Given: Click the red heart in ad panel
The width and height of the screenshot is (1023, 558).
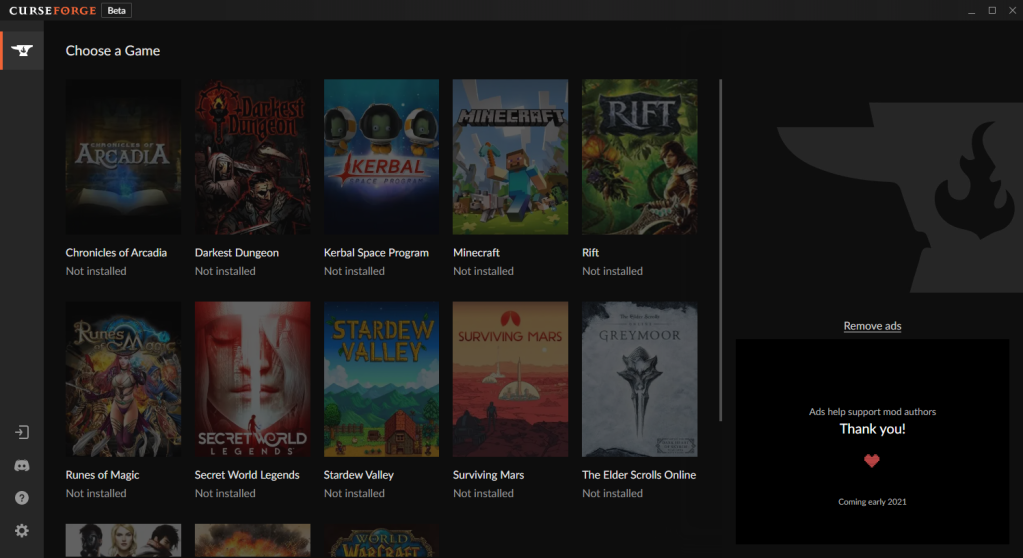Looking at the screenshot, I should pyautogui.click(x=872, y=461).
